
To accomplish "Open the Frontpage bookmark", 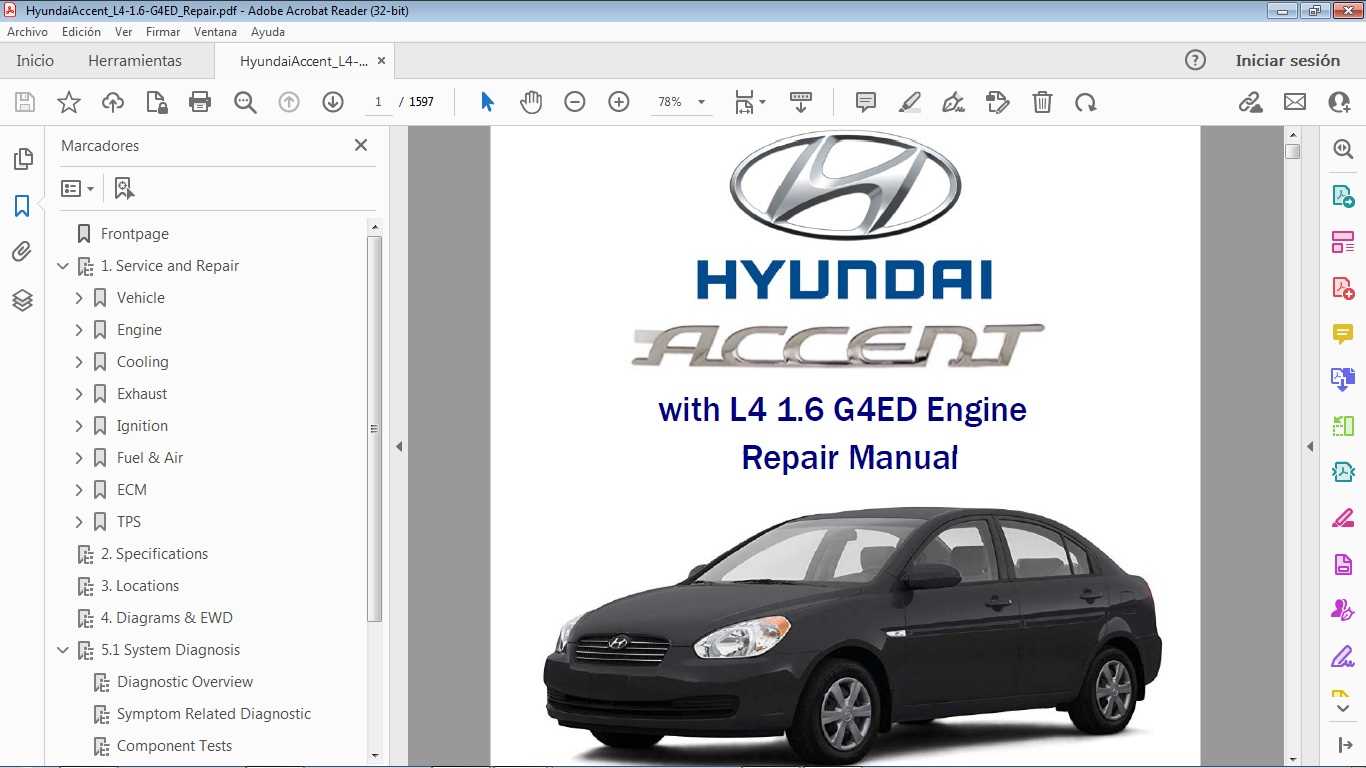I will (x=135, y=234).
